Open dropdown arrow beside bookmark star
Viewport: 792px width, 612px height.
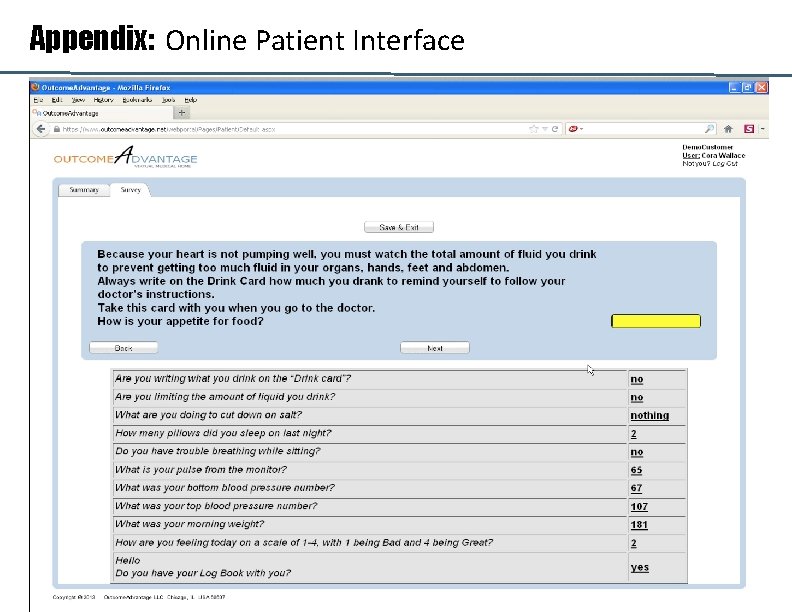pyautogui.click(x=544, y=129)
